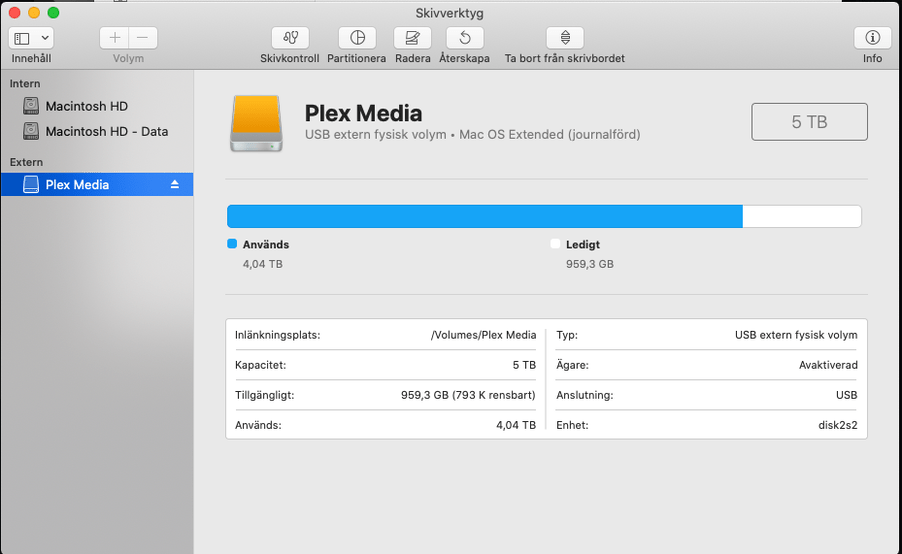Select Plex Media external drive
The image size is (902, 554).
tap(97, 185)
